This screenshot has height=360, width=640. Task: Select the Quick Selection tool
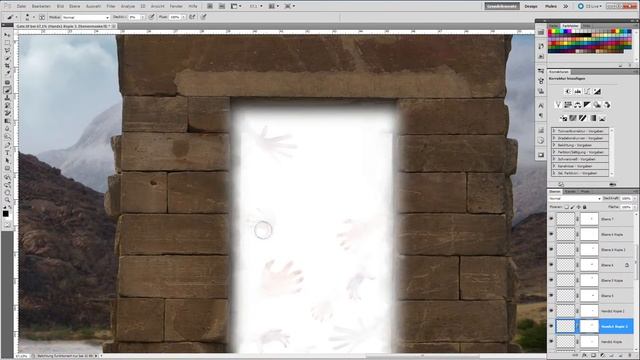(x=7, y=58)
